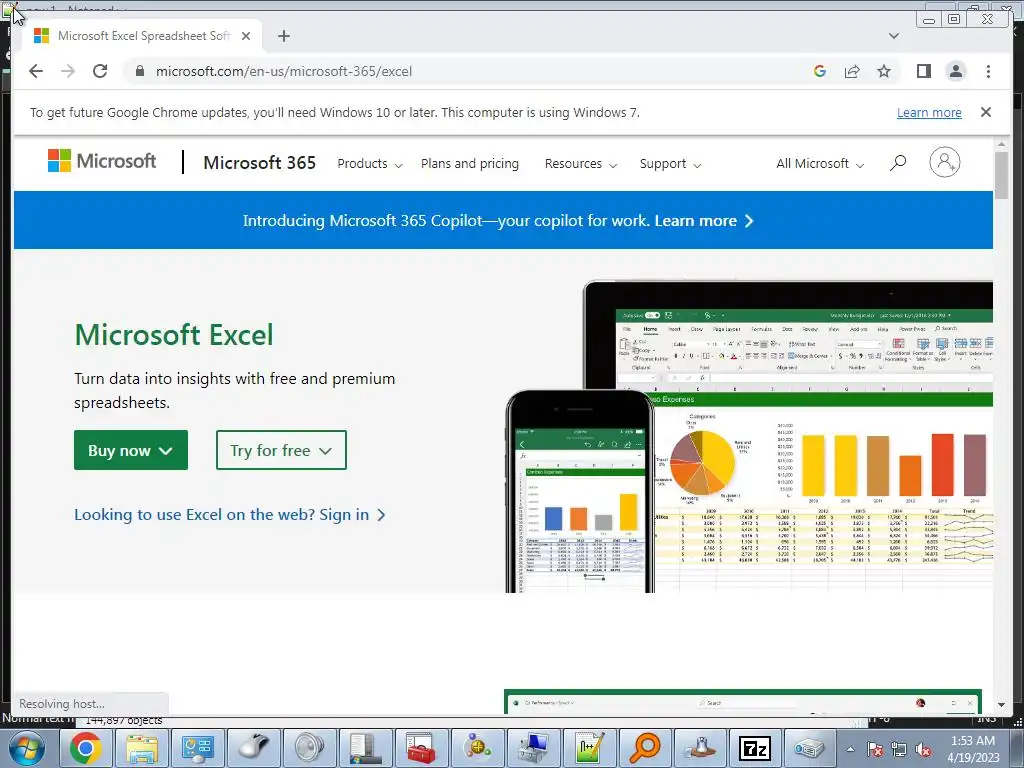
Task: Bookmark this page with the star icon
Action: pyautogui.click(x=884, y=71)
